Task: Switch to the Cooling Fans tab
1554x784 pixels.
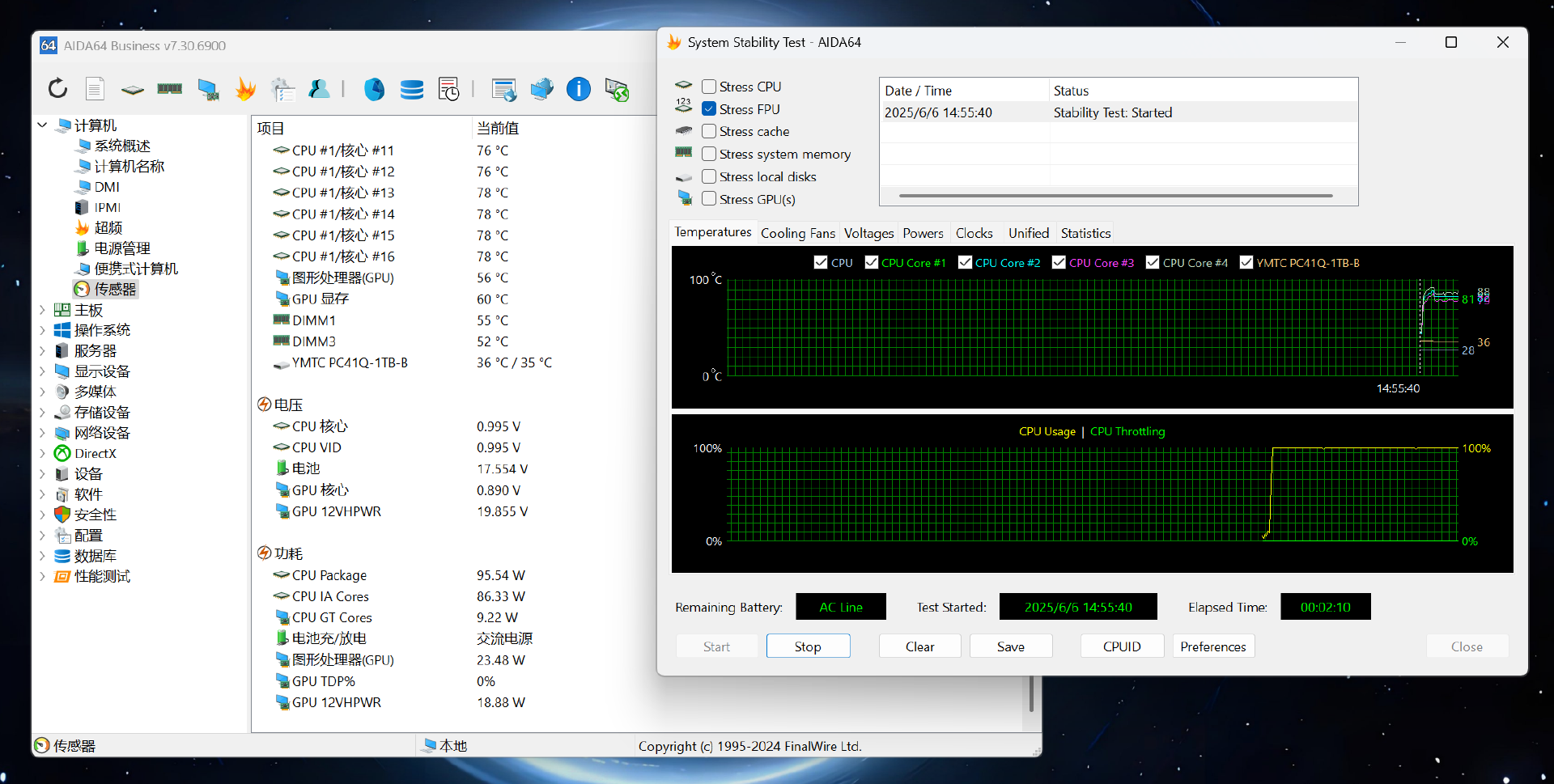Action: click(797, 233)
